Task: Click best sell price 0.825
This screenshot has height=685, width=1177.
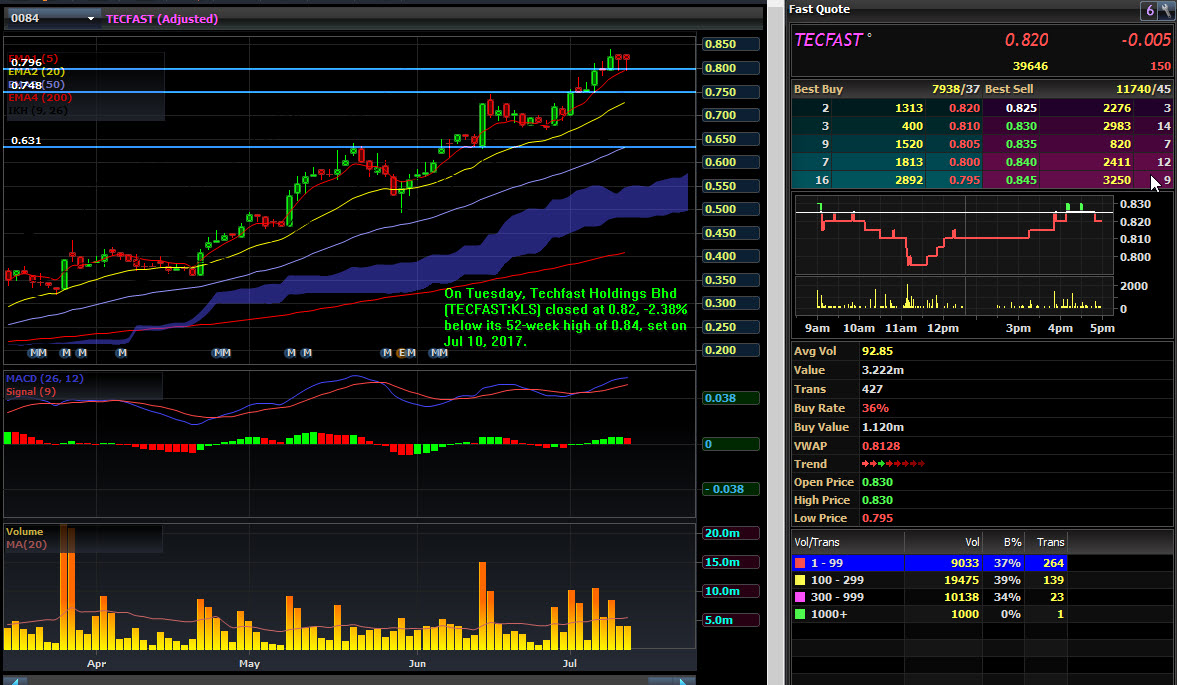Action: pyautogui.click(x=1021, y=108)
